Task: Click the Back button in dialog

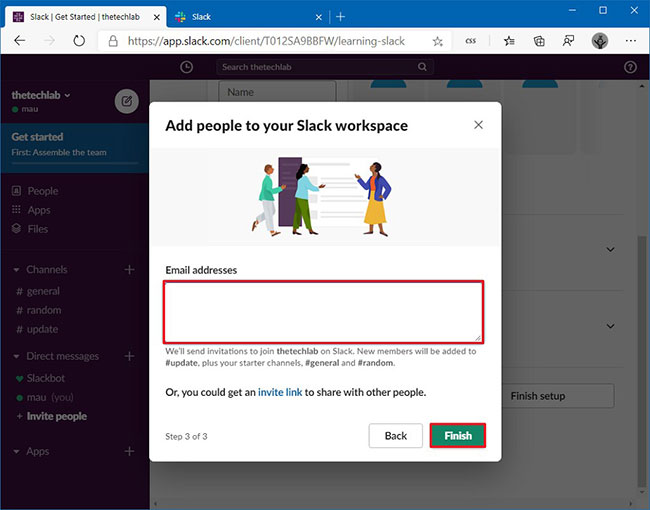Action: click(395, 435)
